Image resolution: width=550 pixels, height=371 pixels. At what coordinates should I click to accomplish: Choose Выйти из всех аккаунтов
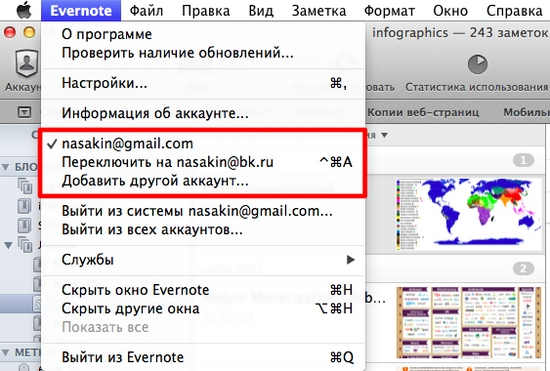pyautogui.click(x=203, y=230)
